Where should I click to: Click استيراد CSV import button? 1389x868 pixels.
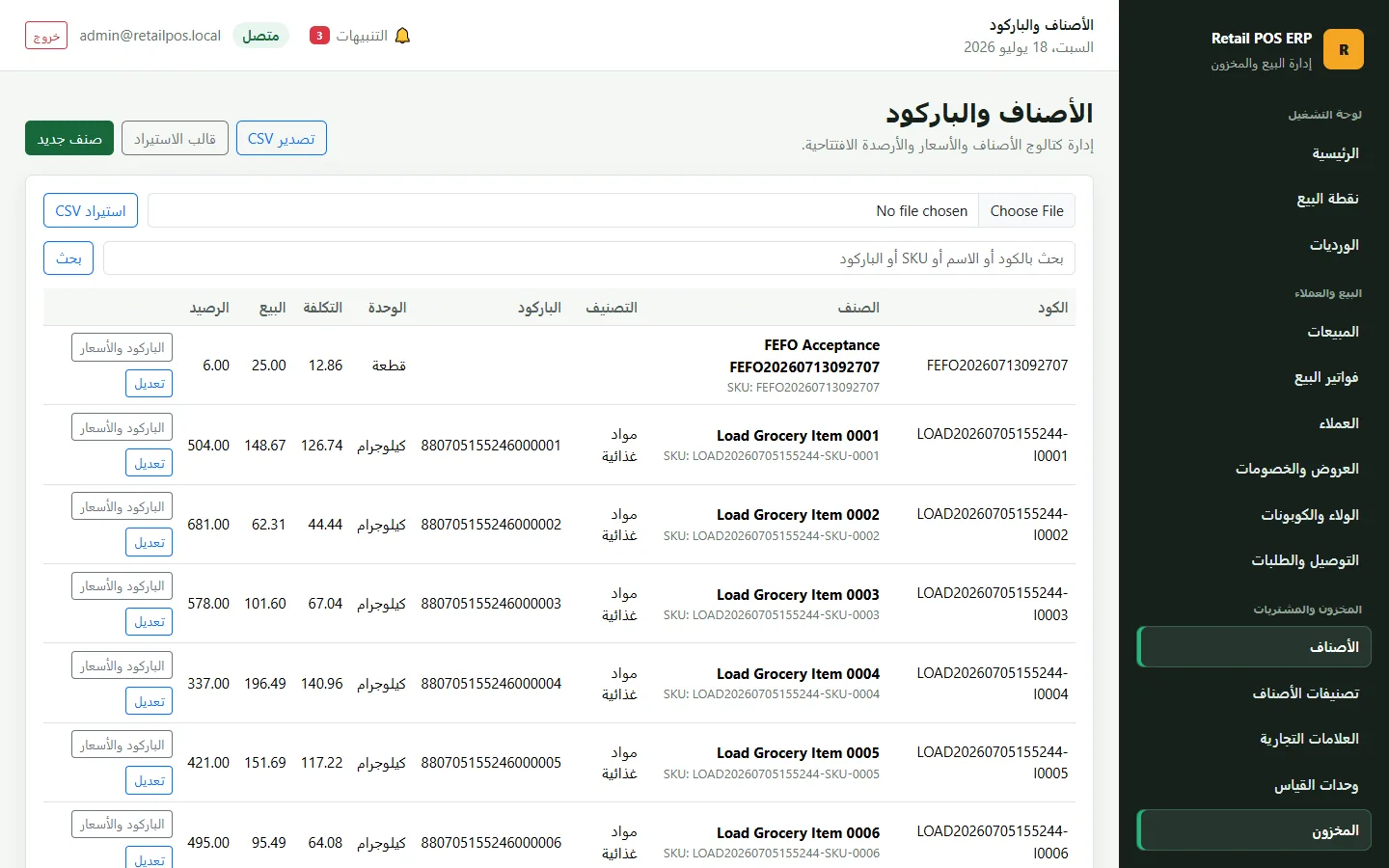pyautogui.click(x=91, y=210)
